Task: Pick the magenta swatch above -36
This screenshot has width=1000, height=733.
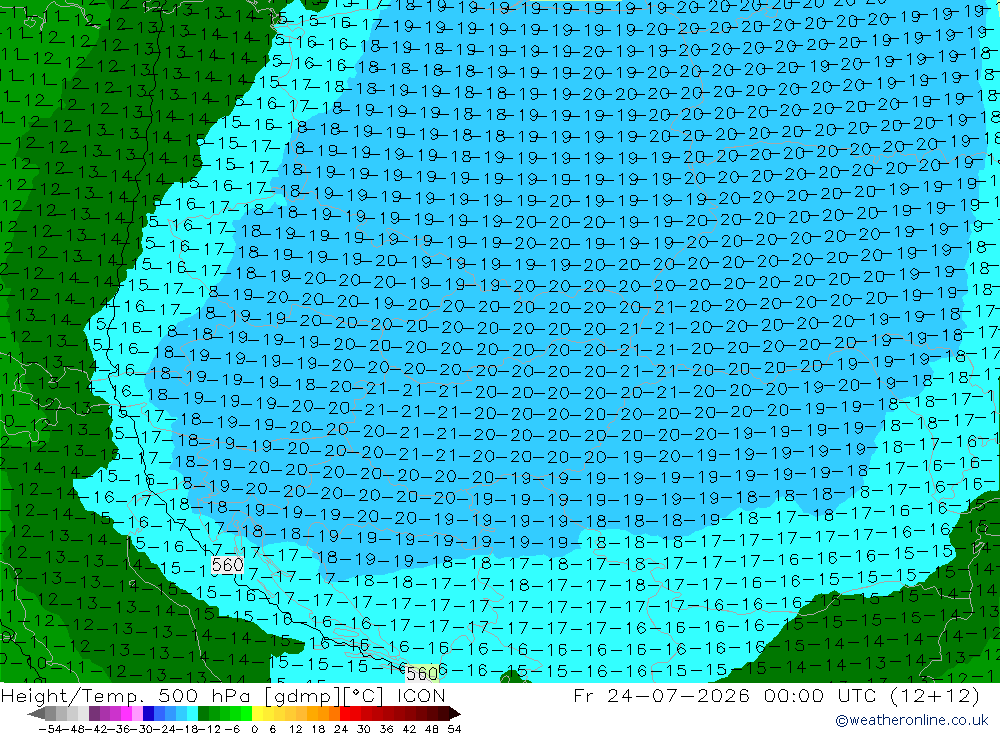Action: click(x=126, y=714)
